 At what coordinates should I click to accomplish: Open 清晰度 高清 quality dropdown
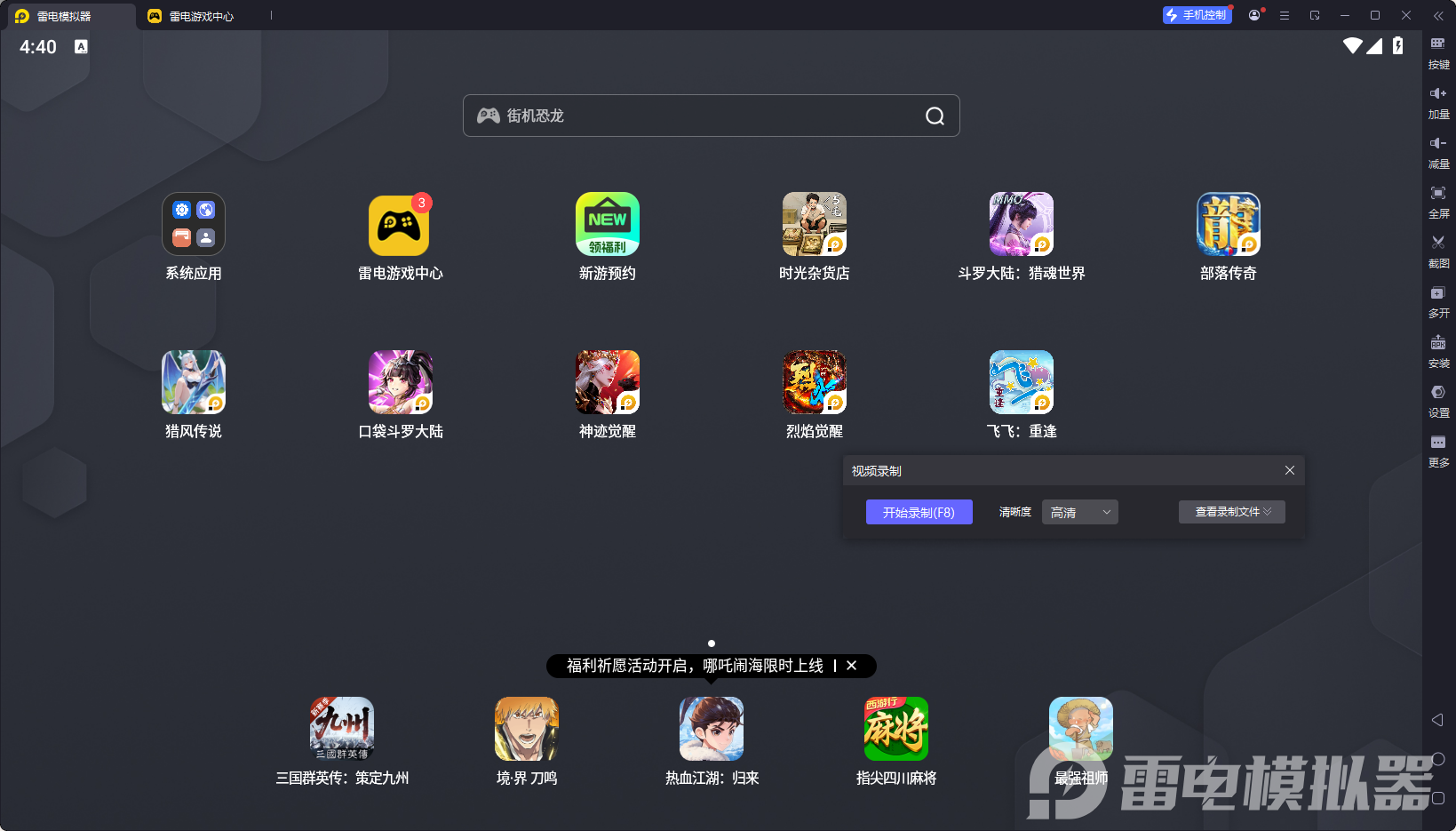[1080, 512]
